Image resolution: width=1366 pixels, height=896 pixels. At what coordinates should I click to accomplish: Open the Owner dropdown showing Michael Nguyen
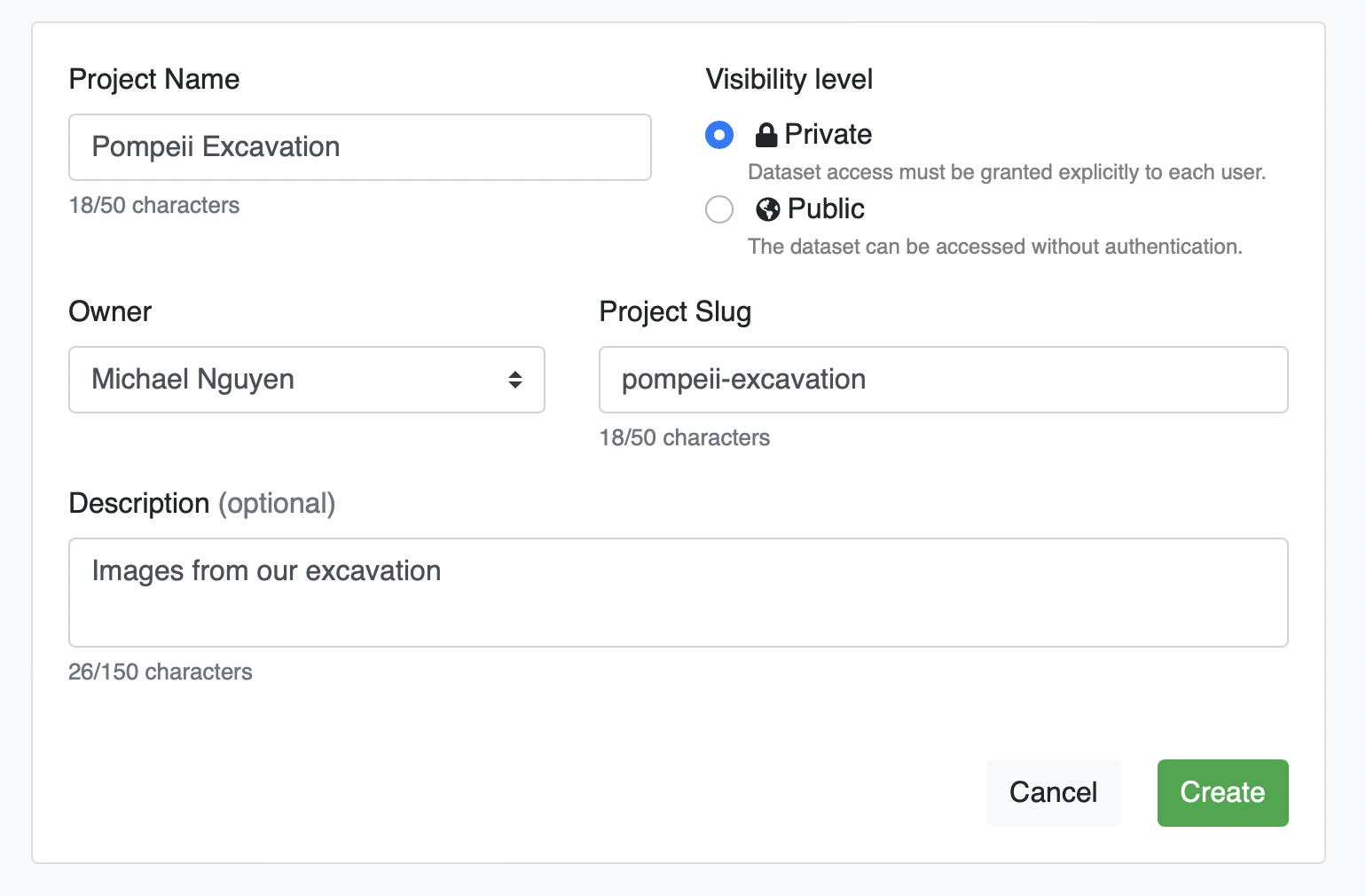click(x=307, y=380)
